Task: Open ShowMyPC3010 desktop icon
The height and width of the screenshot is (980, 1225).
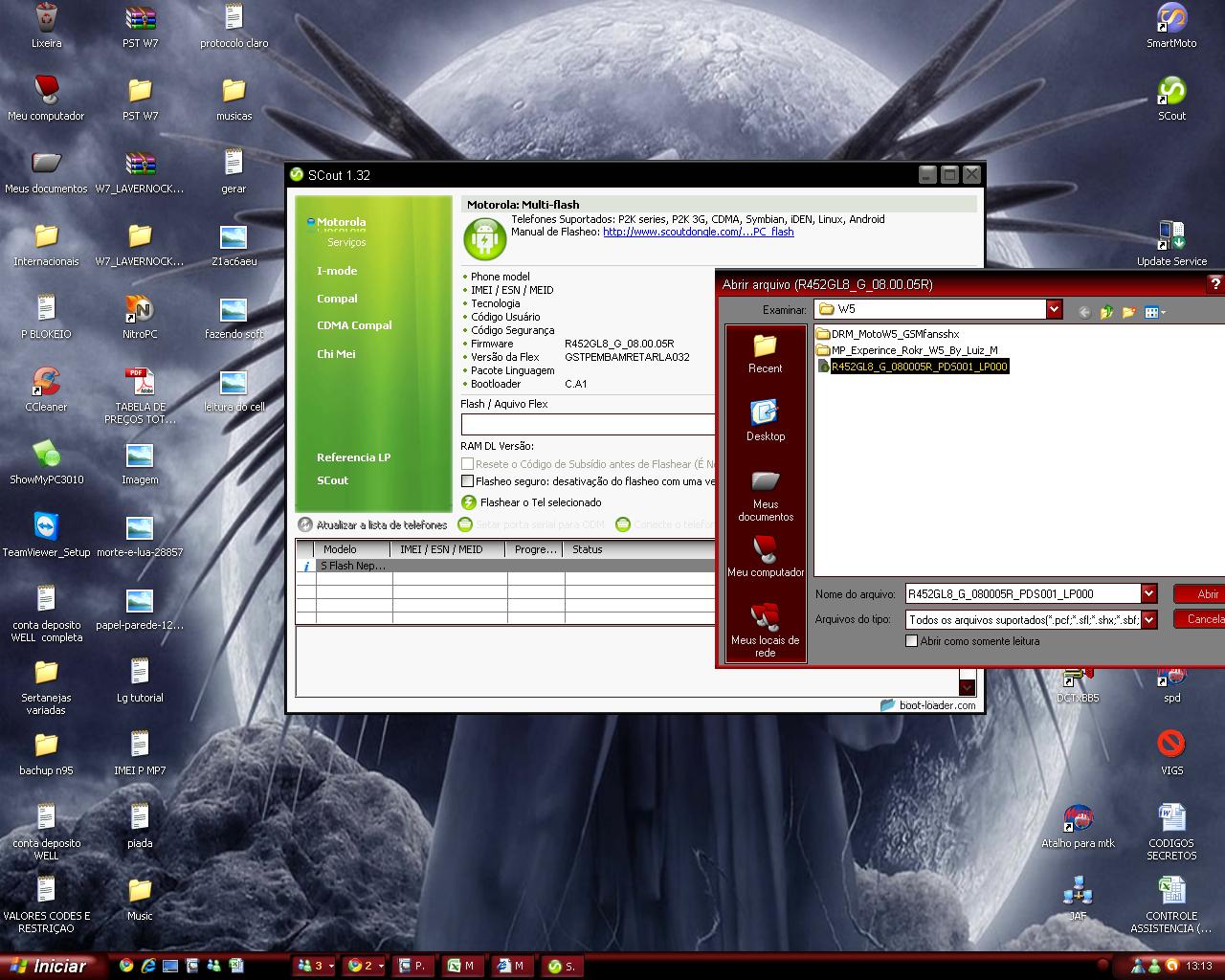Action: point(46,462)
